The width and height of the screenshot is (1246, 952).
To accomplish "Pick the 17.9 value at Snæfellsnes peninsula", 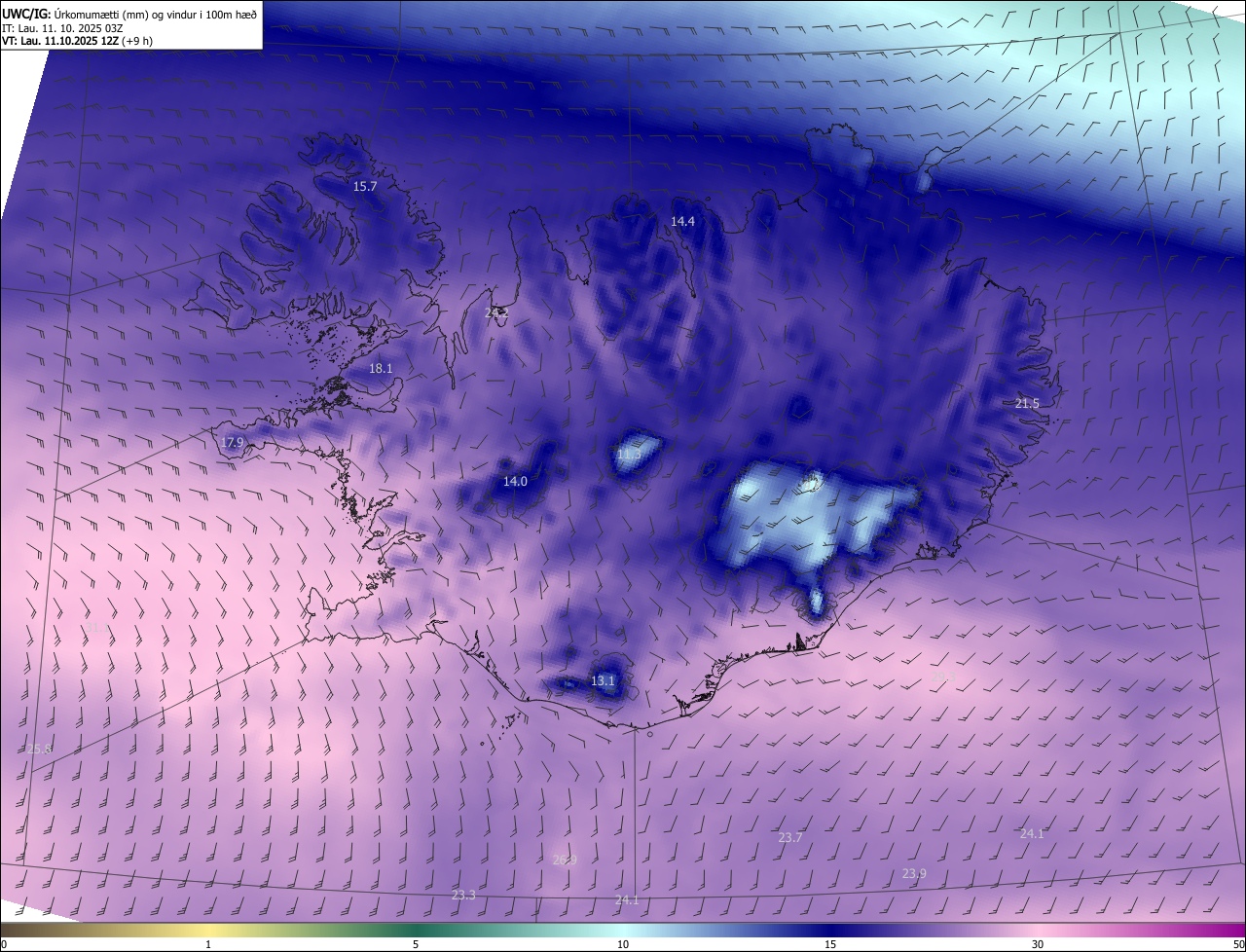I will (x=232, y=443).
